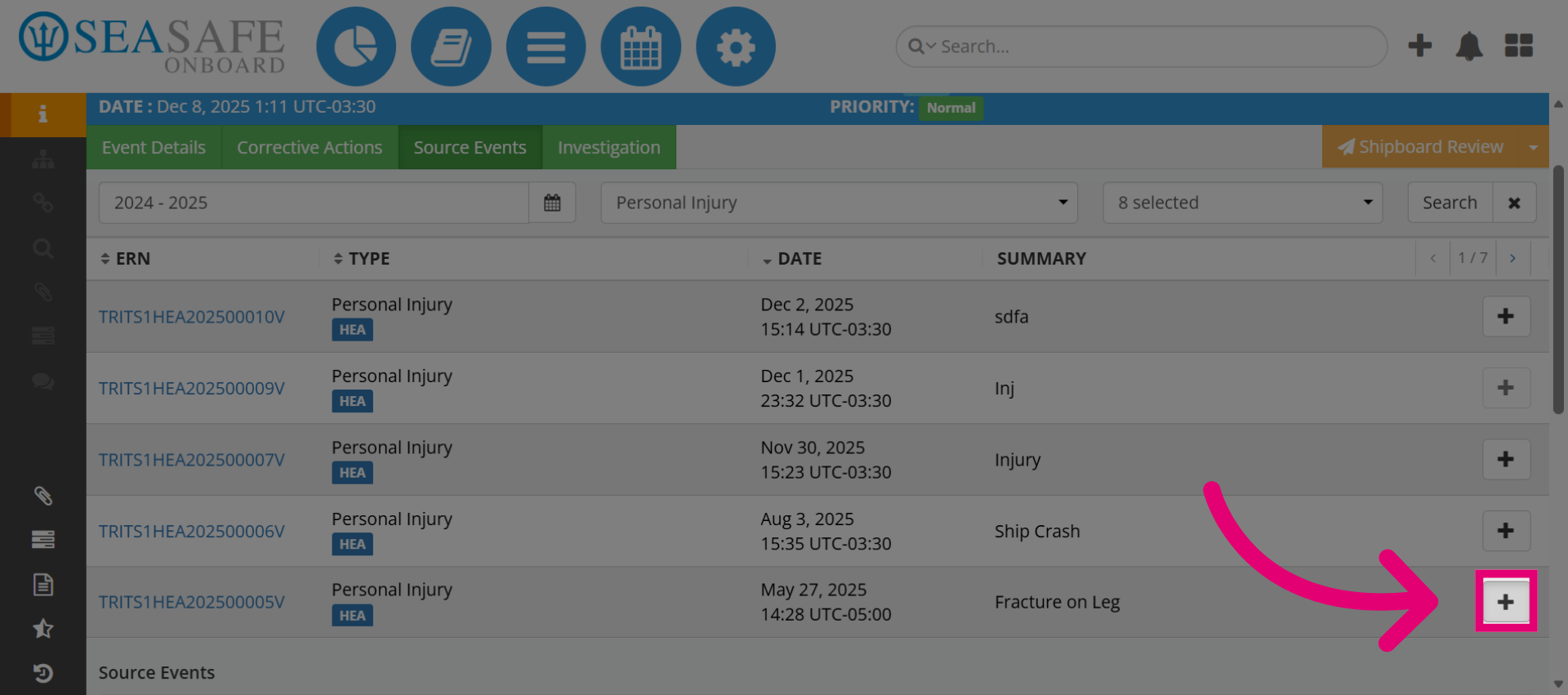The width and height of the screenshot is (1568, 695).
Task: Open the upper paperclip sidebar icon
Action: click(x=43, y=292)
